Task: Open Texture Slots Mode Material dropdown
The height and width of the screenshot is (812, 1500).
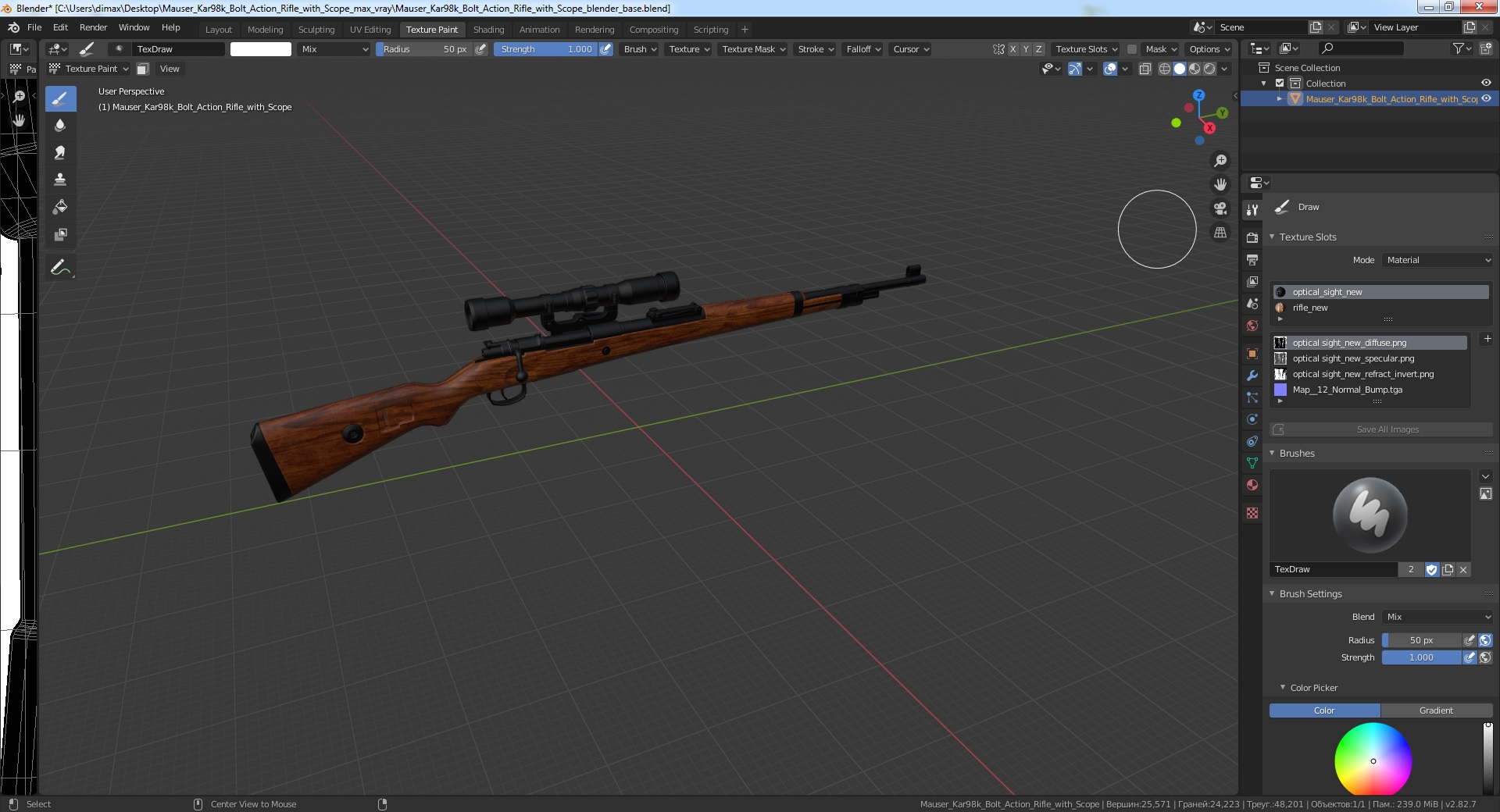Action: tap(1437, 260)
